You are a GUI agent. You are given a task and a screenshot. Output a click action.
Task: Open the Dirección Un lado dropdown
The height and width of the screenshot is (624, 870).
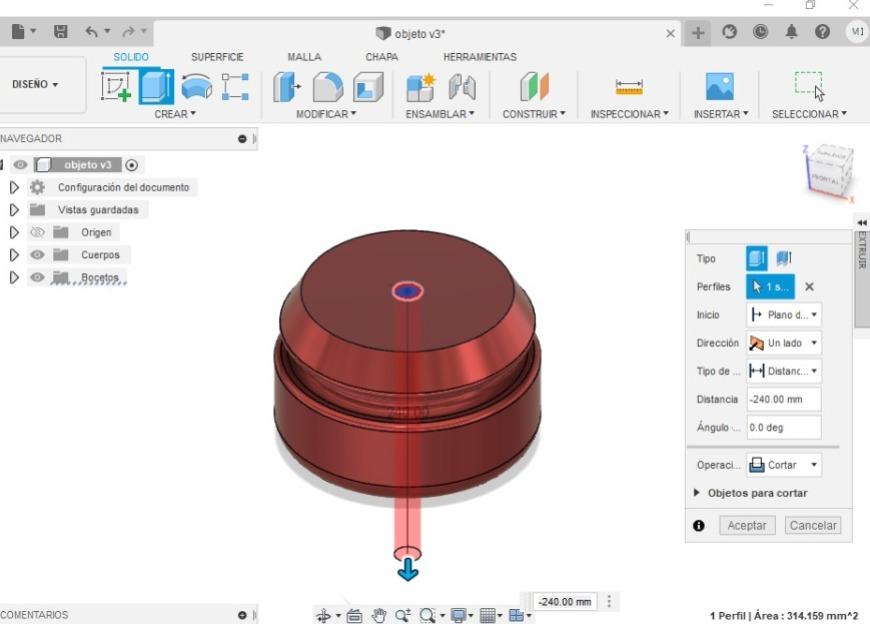[784, 343]
